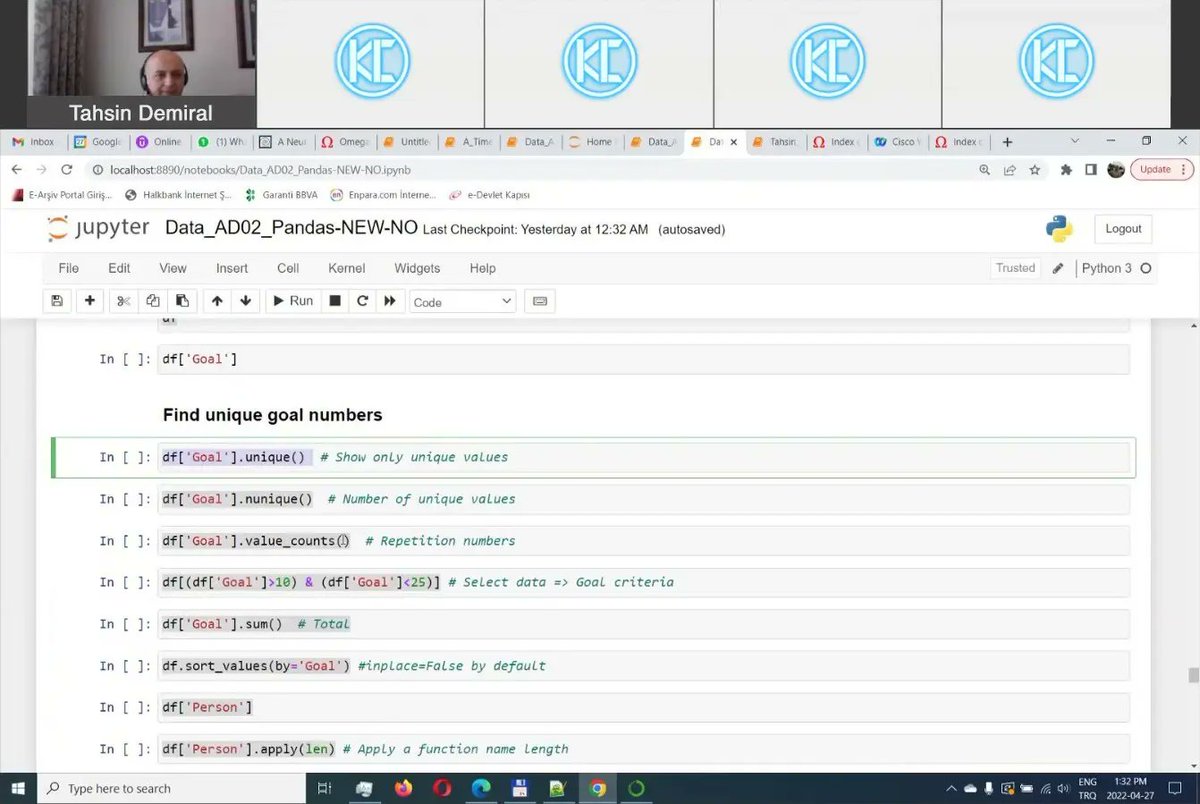Image resolution: width=1200 pixels, height=804 pixels.
Task: Insert cell below with the plus icon
Action: click(90, 301)
